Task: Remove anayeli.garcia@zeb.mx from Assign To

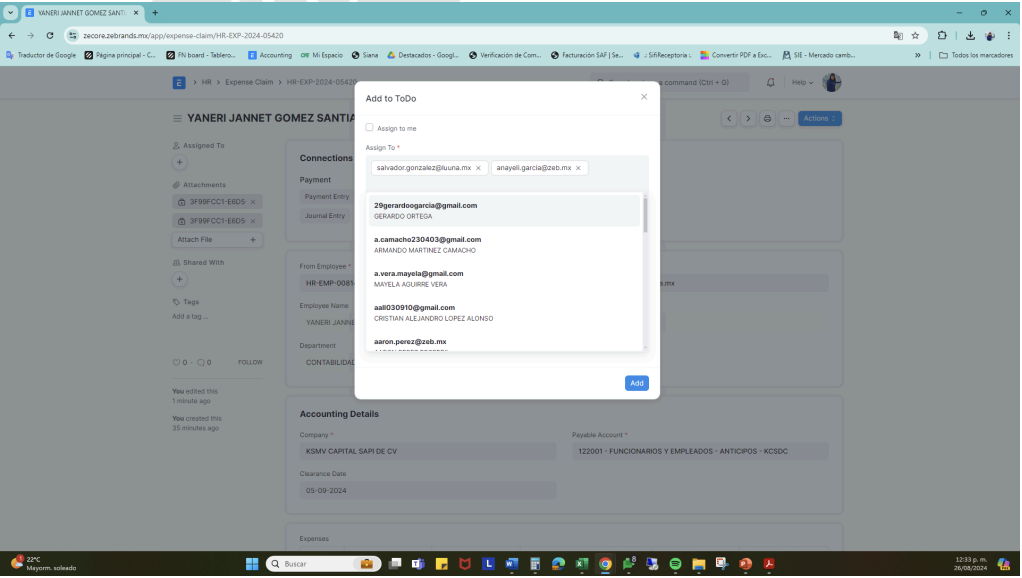Action: click(x=578, y=168)
